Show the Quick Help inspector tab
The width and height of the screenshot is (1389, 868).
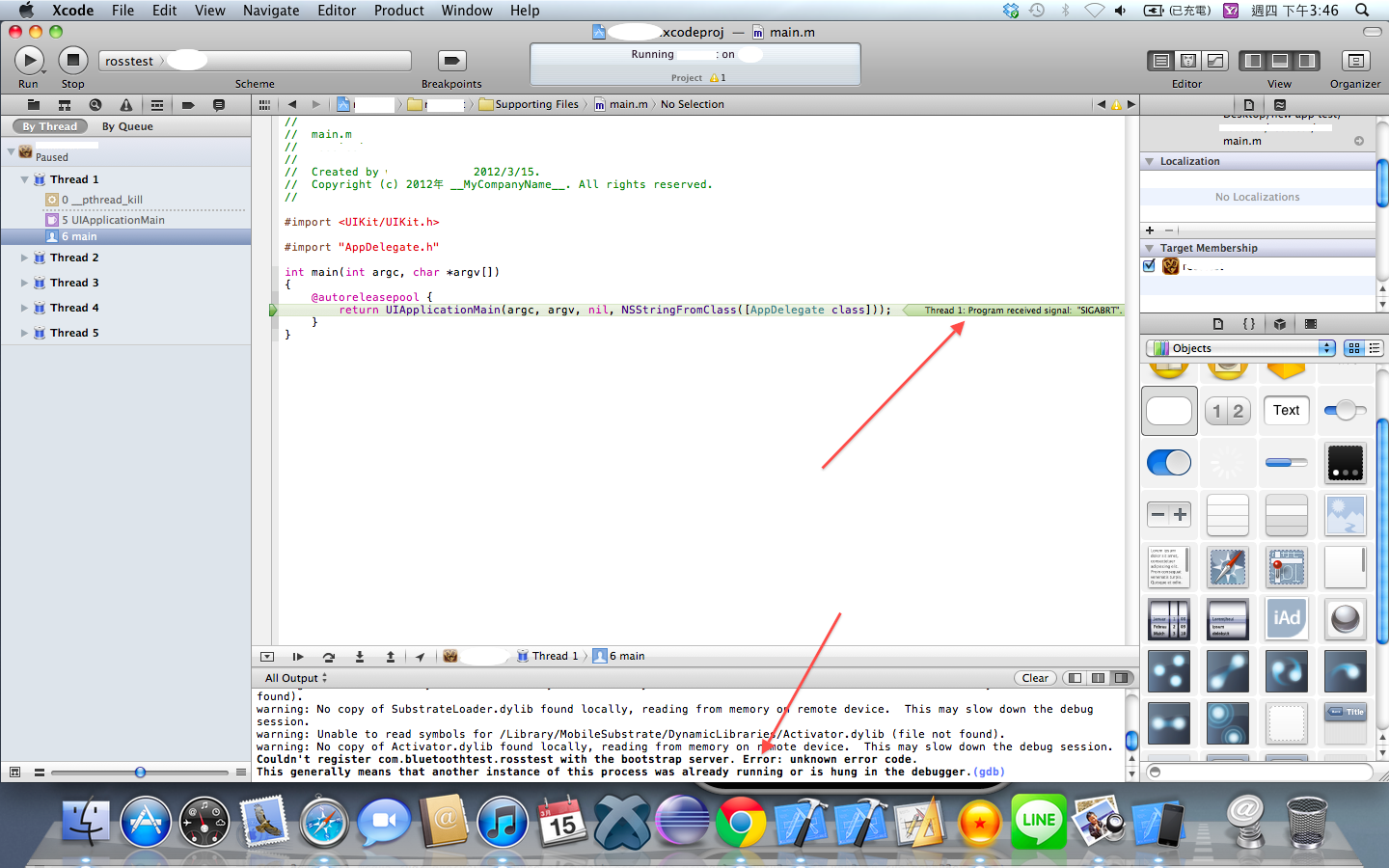(x=1280, y=104)
